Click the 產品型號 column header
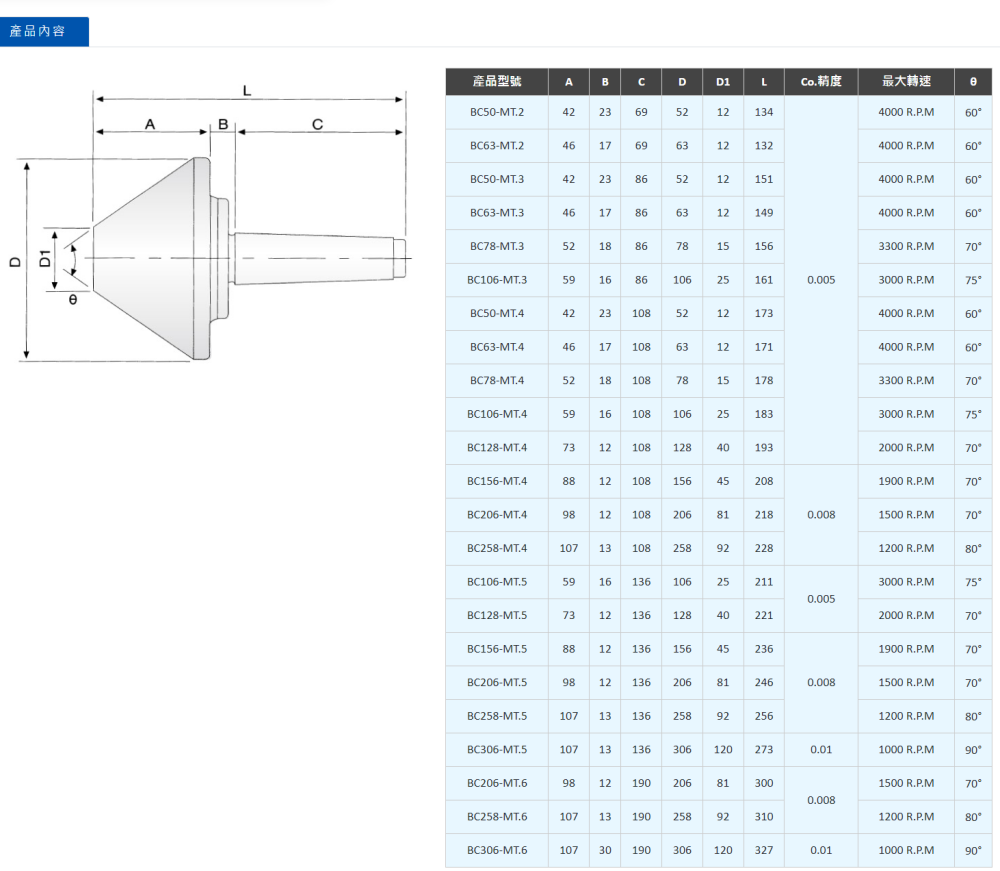 tap(497, 81)
